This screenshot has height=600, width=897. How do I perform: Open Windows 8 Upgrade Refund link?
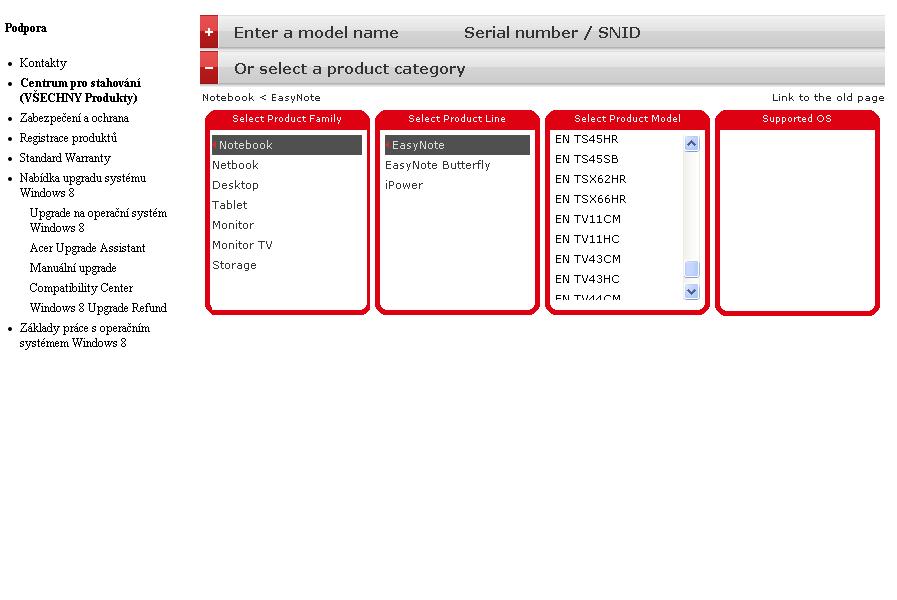(98, 308)
